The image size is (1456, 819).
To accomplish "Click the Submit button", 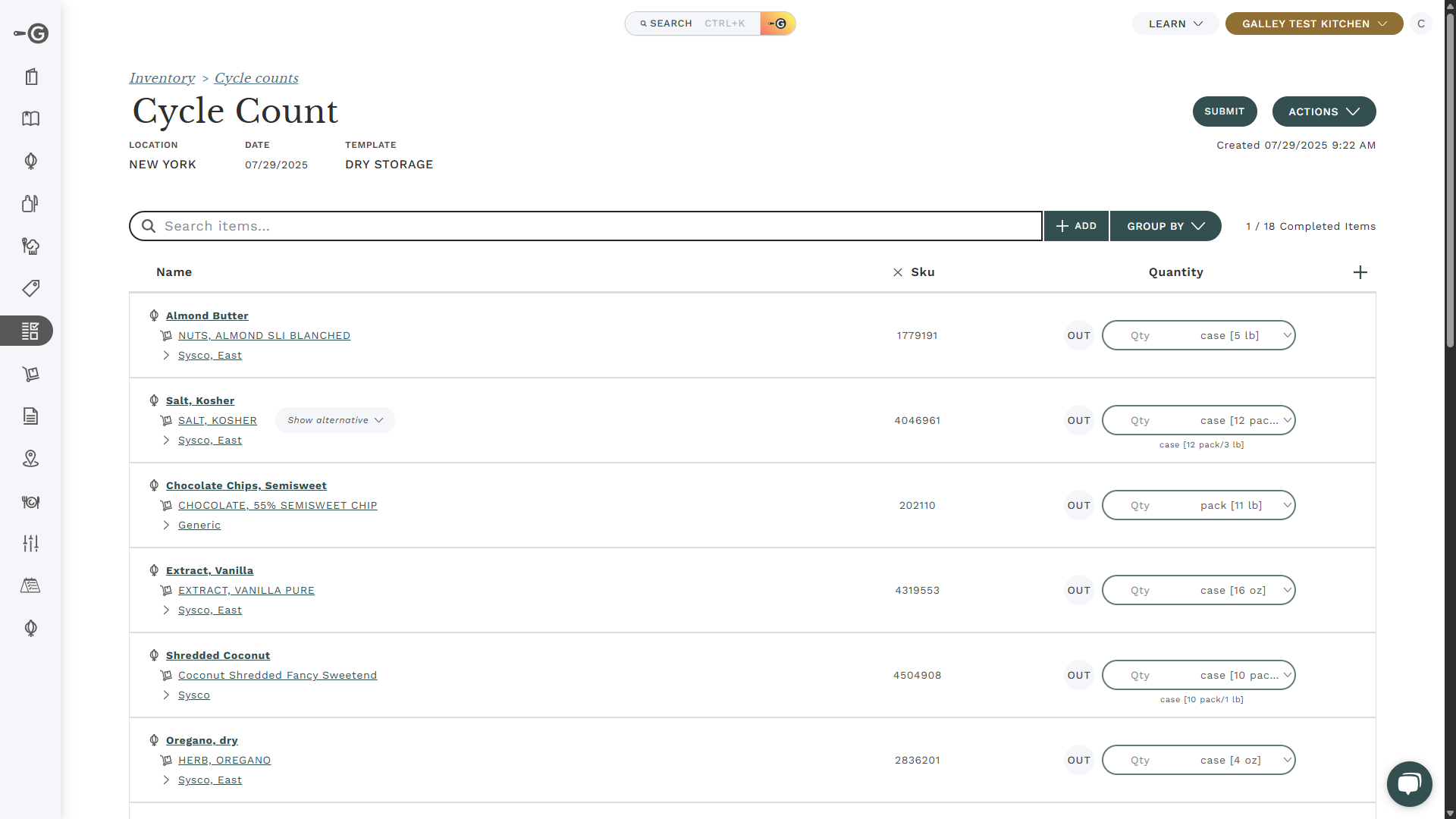I will (x=1224, y=111).
